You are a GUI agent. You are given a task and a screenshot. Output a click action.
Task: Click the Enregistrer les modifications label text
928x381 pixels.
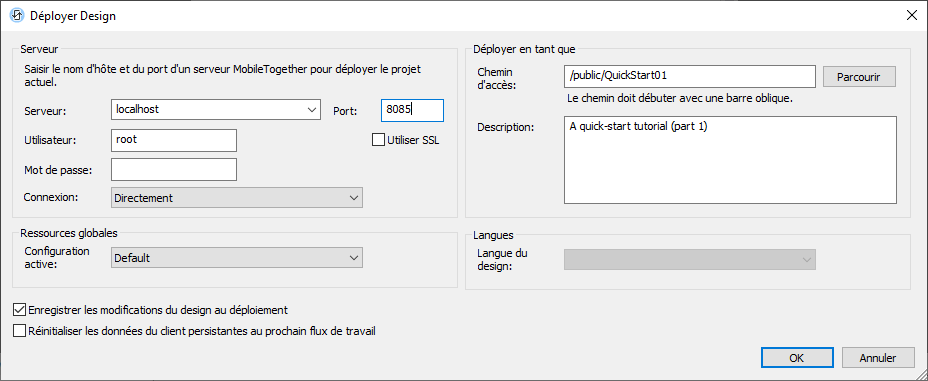click(158, 309)
